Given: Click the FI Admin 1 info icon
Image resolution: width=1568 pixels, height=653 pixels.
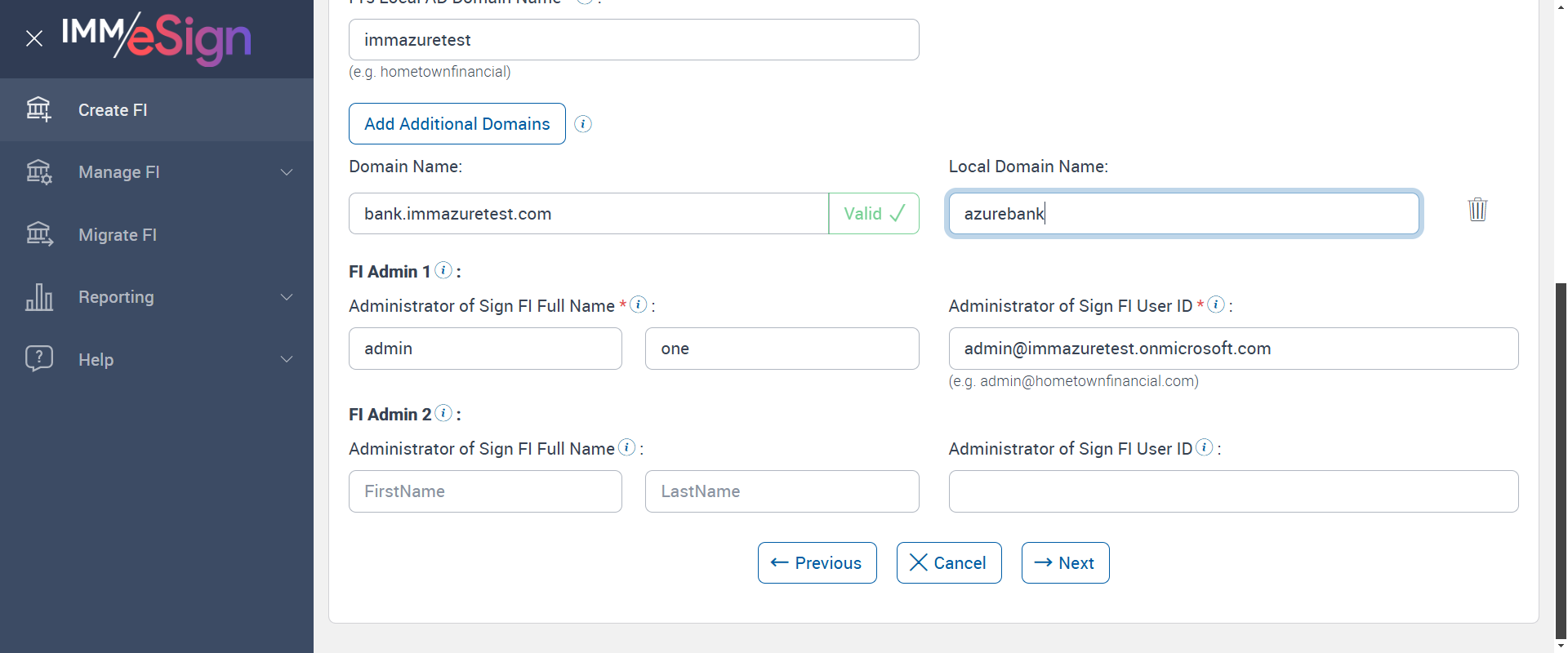Looking at the screenshot, I should pyautogui.click(x=443, y=270).
